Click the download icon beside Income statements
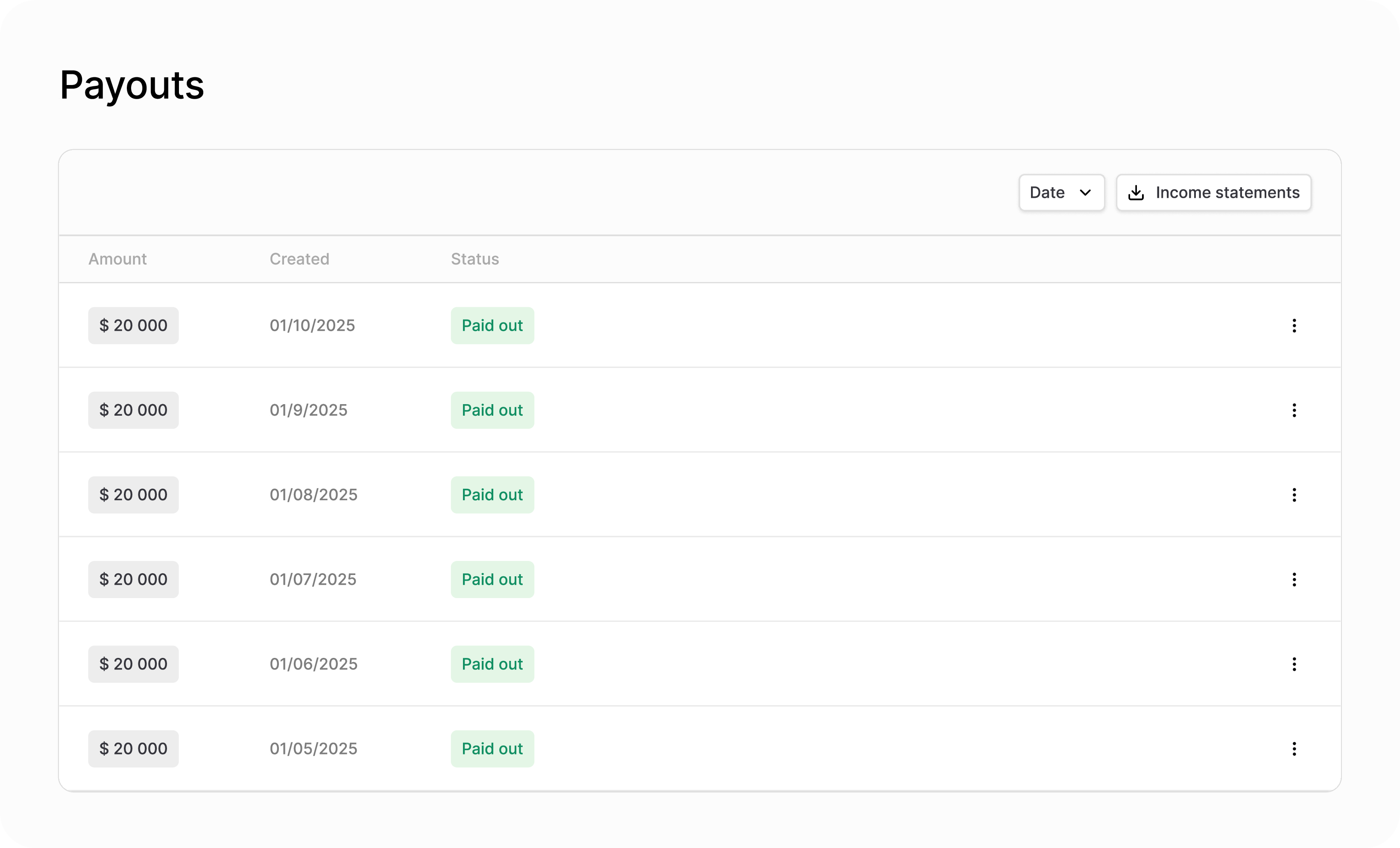Viewport: 1400px width, 848px height. (x=1136, y=193)
